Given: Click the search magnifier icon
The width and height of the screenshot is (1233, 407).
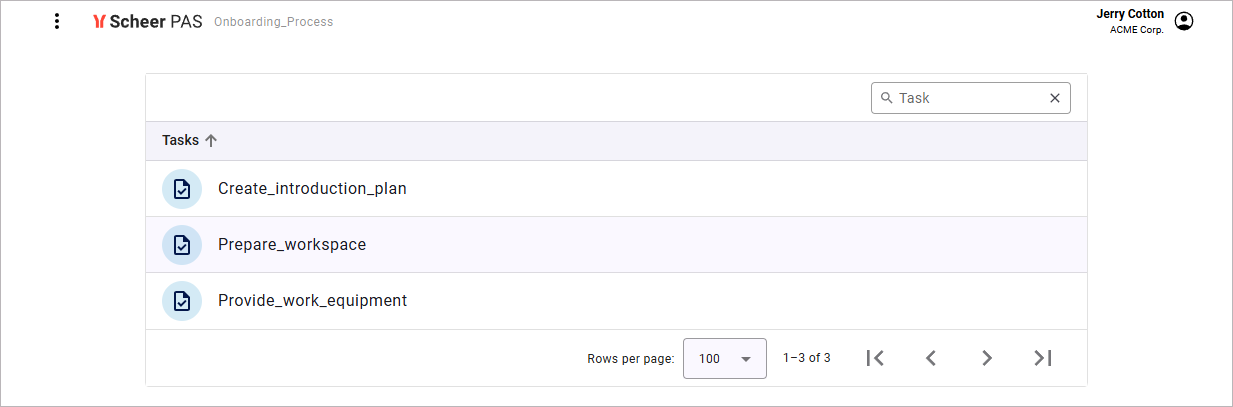Looking at the screenshot, I should coord(886,98).
